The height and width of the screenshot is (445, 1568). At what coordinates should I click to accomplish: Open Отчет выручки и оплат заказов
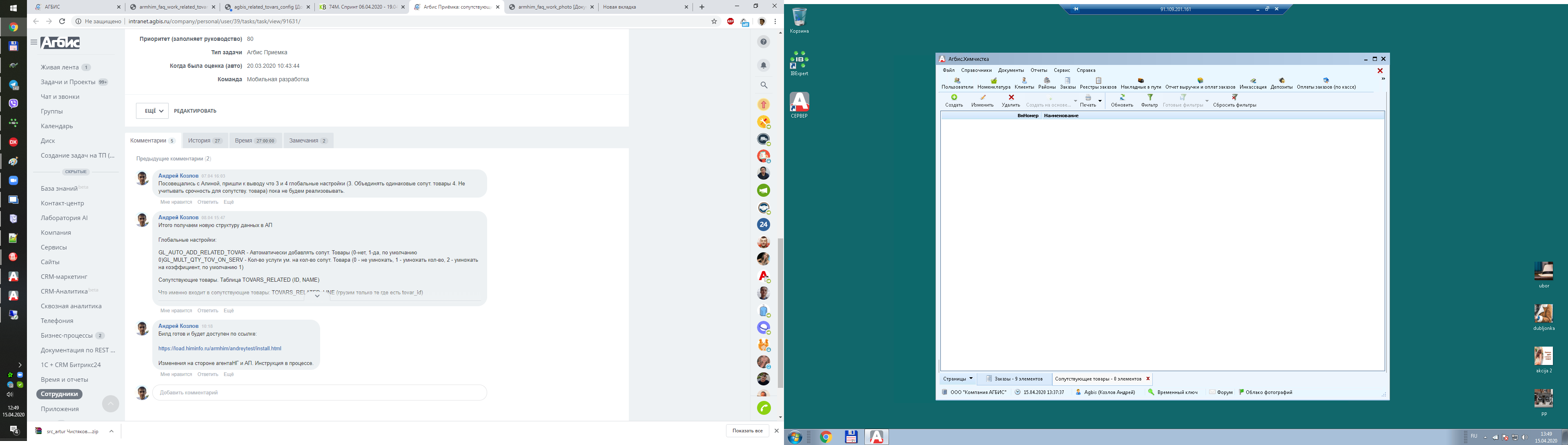point(1200,84)
